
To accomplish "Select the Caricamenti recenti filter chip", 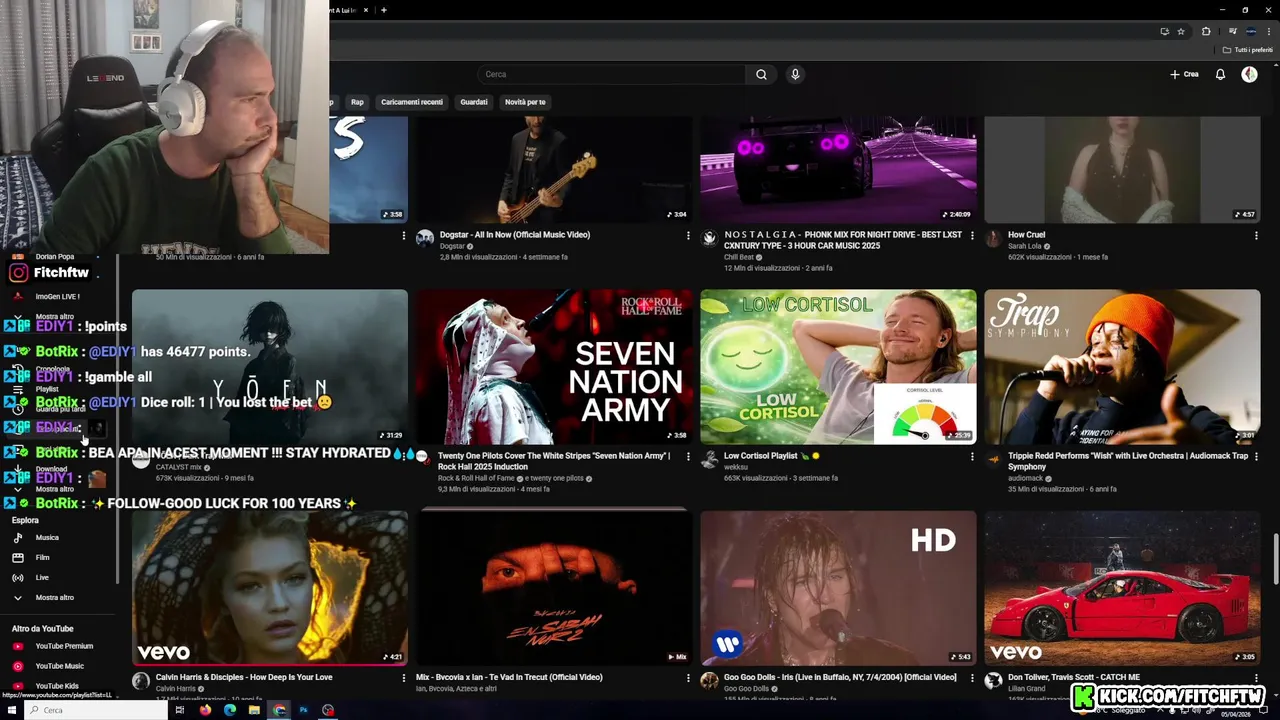I will pos(412,102).
